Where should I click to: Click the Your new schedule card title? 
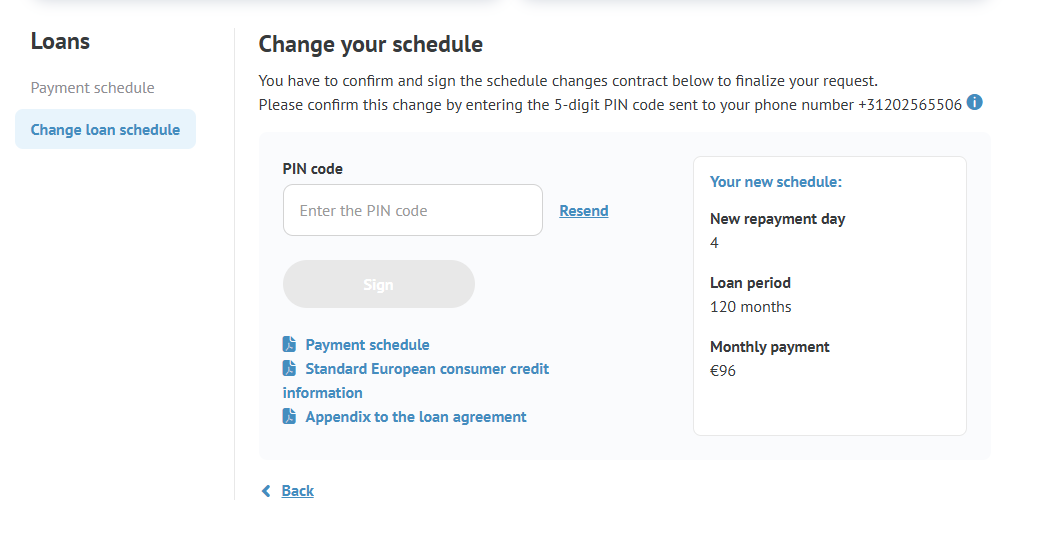[x=776, y=182]
